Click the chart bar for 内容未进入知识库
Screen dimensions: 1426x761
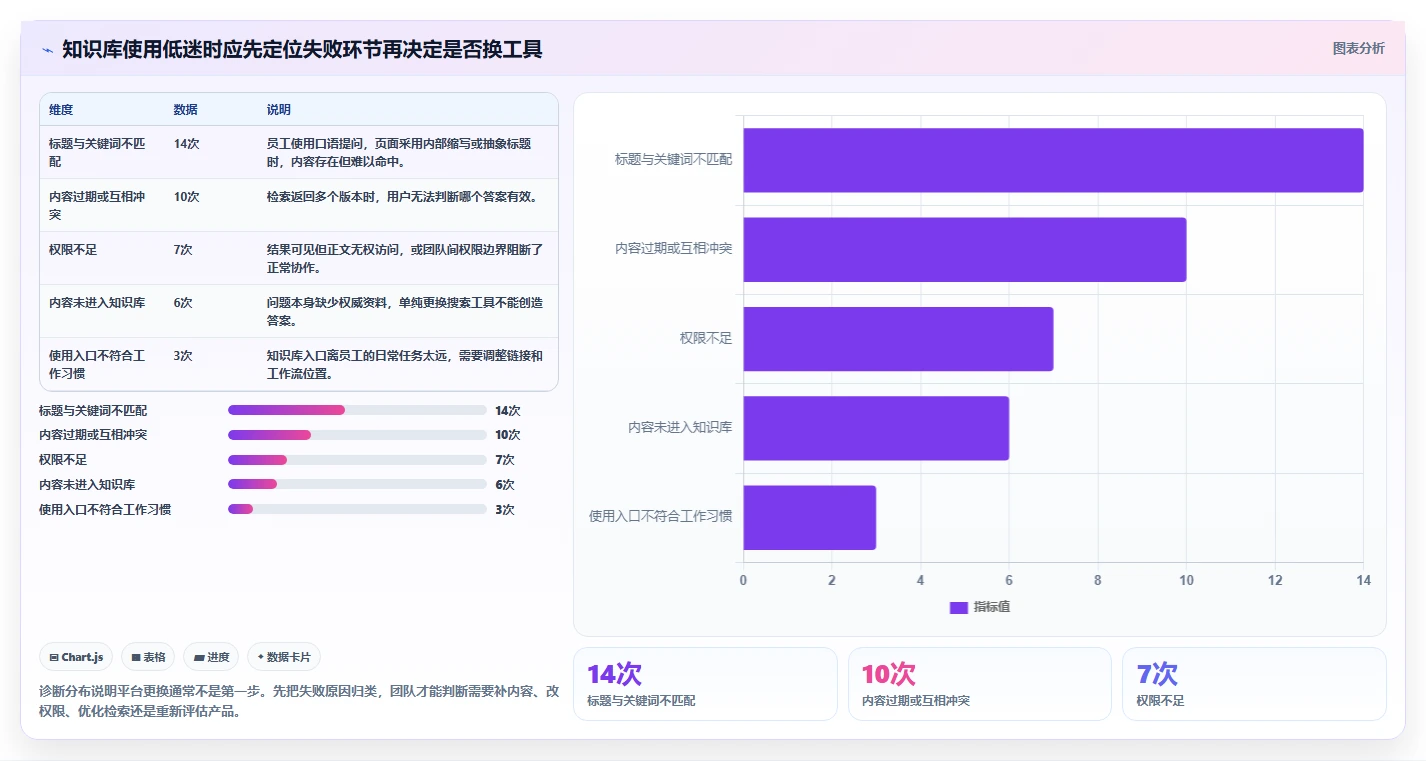coord(876,428)
